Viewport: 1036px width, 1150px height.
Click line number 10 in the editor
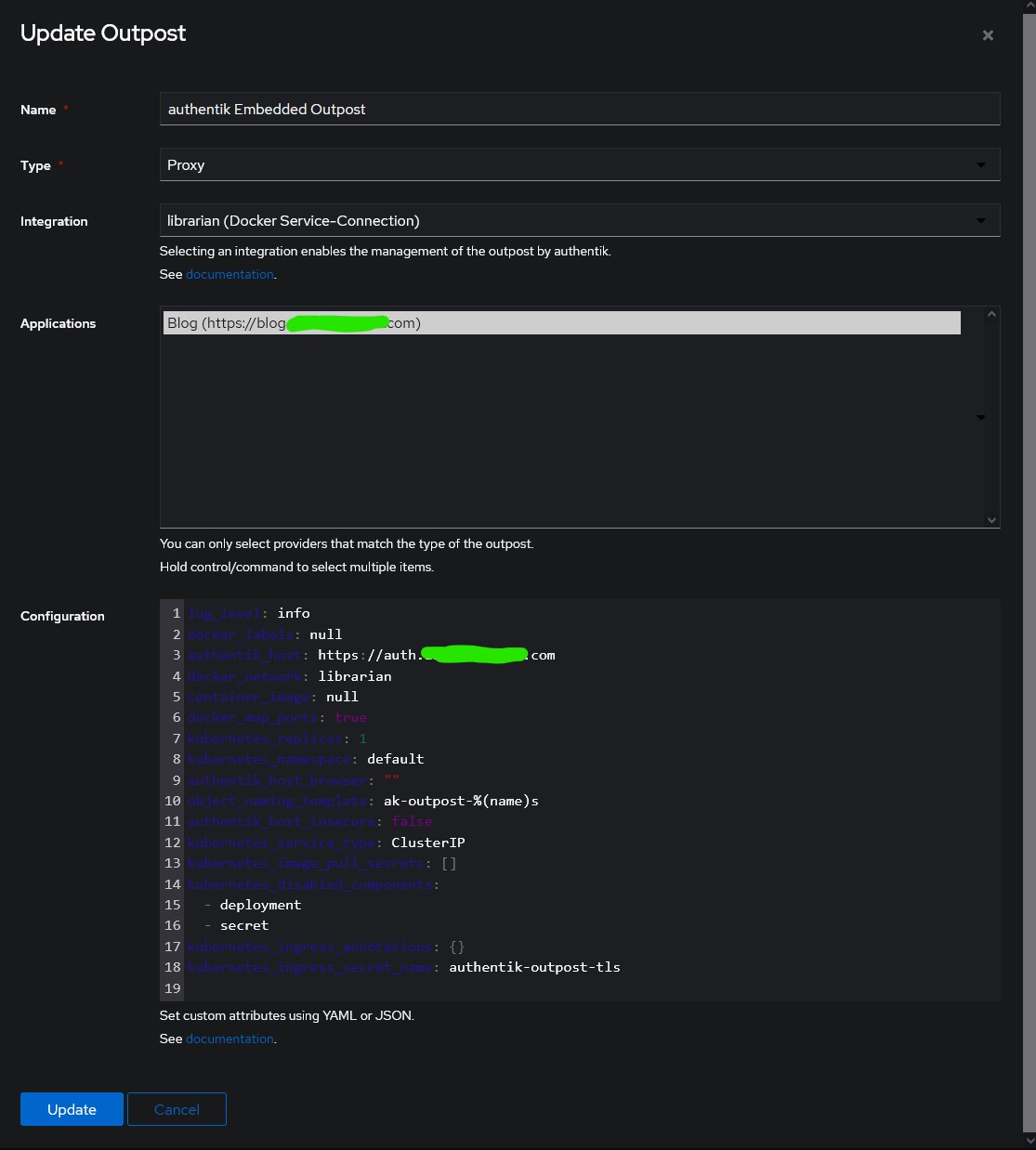172,801
